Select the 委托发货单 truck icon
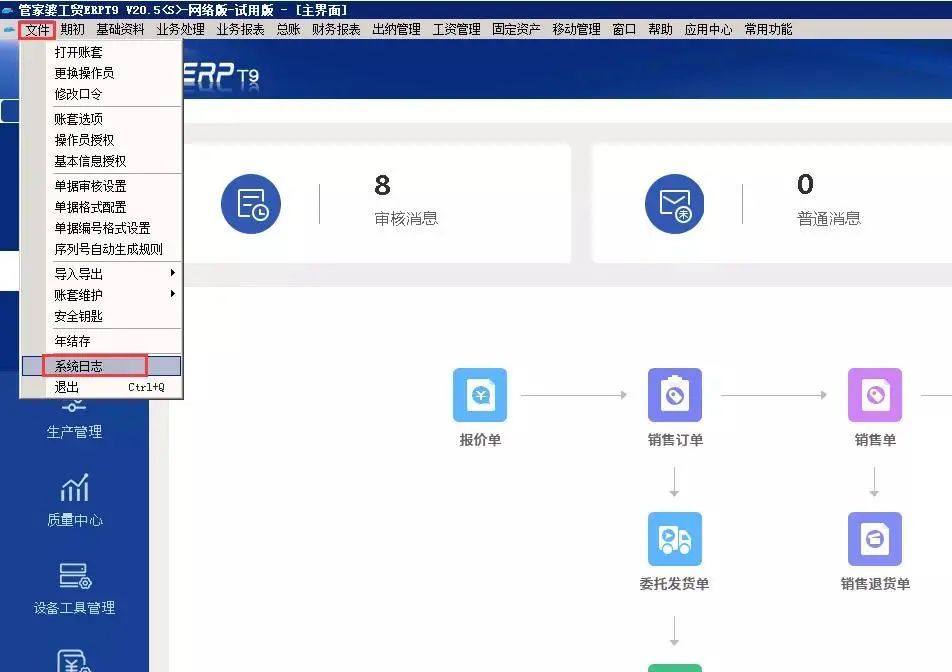Viewport: 952px width, 672px height. click(x=675, y=539)
